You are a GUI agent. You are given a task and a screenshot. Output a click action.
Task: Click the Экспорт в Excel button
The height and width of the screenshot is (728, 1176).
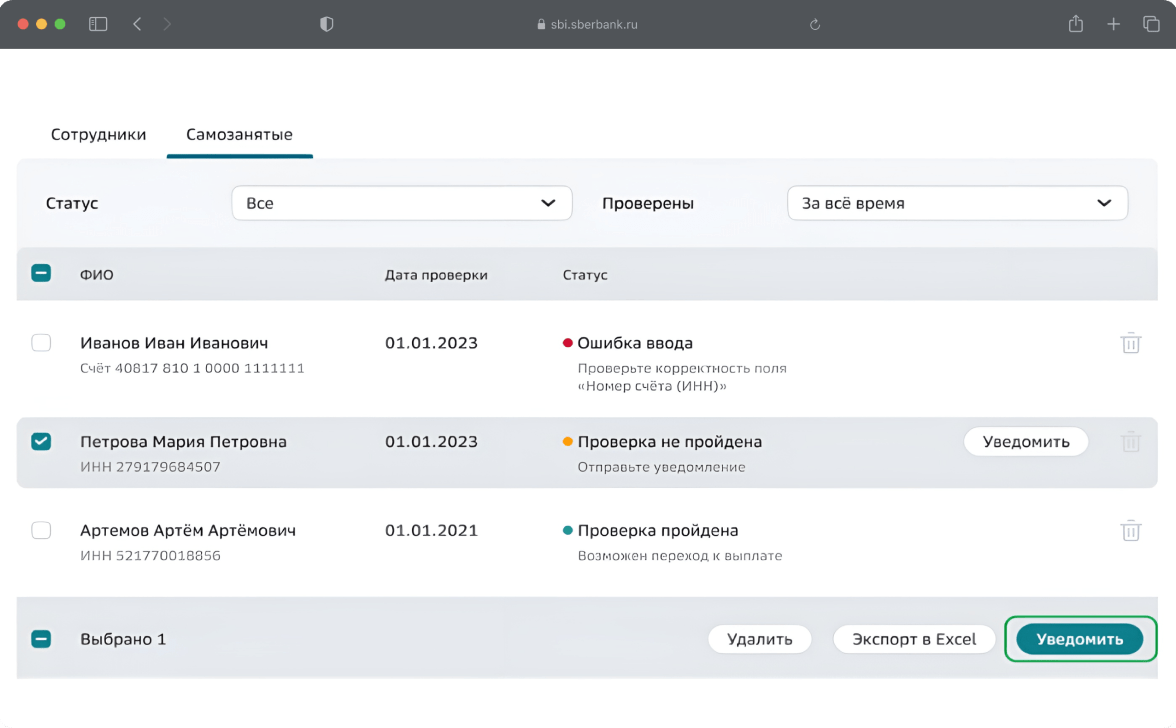pos(913,639)
